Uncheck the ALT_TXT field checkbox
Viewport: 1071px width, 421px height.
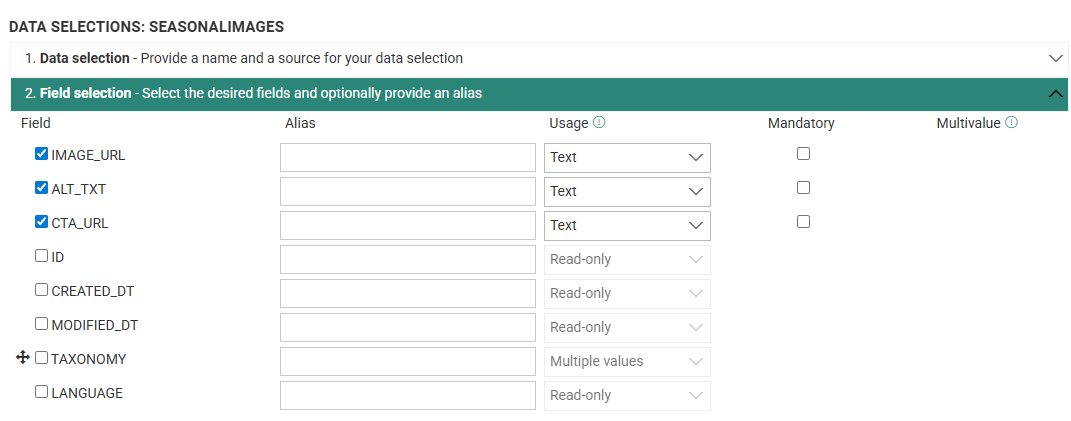[x=42, y=188]
